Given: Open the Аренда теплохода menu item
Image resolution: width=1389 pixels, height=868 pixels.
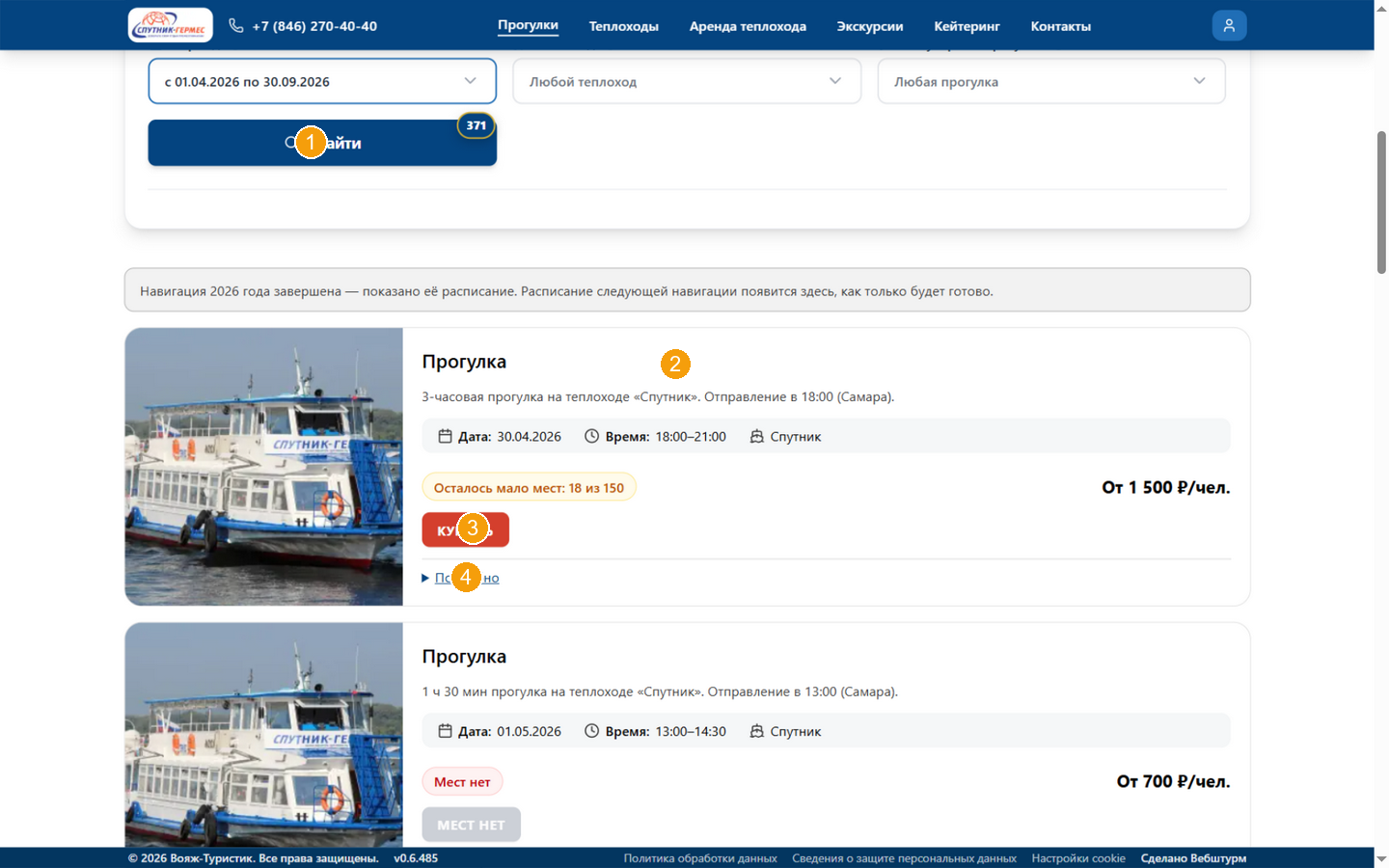Looking at the screenshot, I should [x=748, y=26].
